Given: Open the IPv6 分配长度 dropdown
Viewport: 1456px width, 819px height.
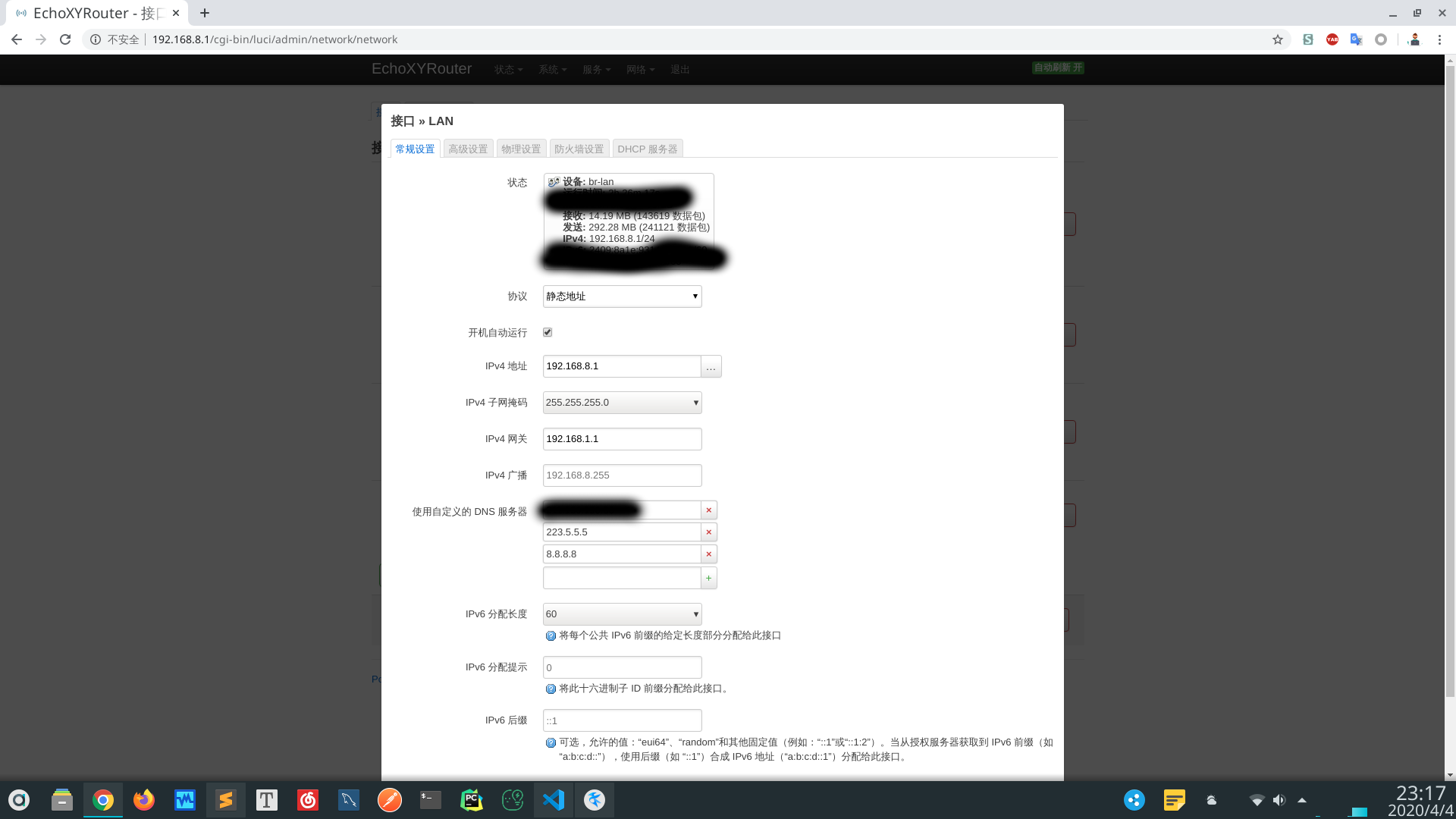Looking at the screenshot, I should (622, 614).
